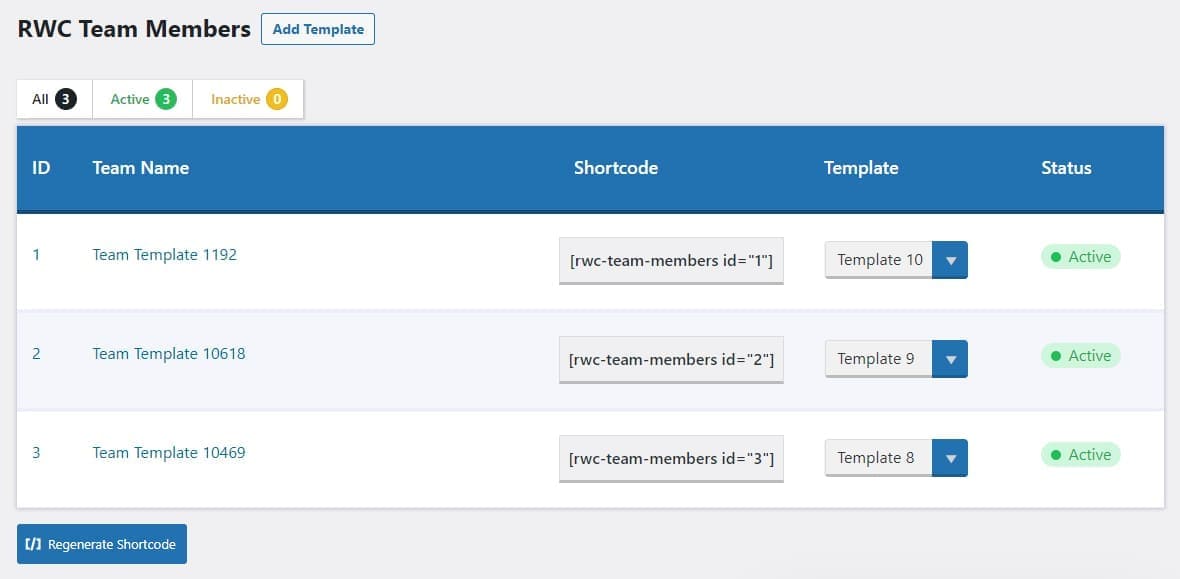Switch to the Active tab

(x=142, y=99)
